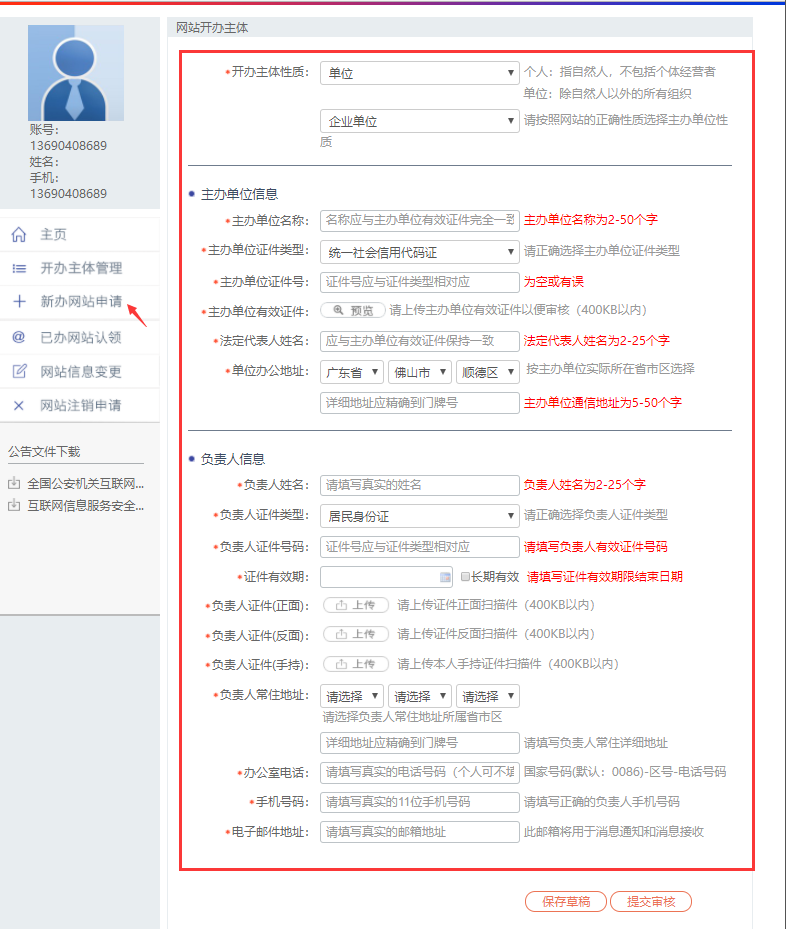
Task: Expand the 主办单位证件类型 dropdown
Action: 419,252
